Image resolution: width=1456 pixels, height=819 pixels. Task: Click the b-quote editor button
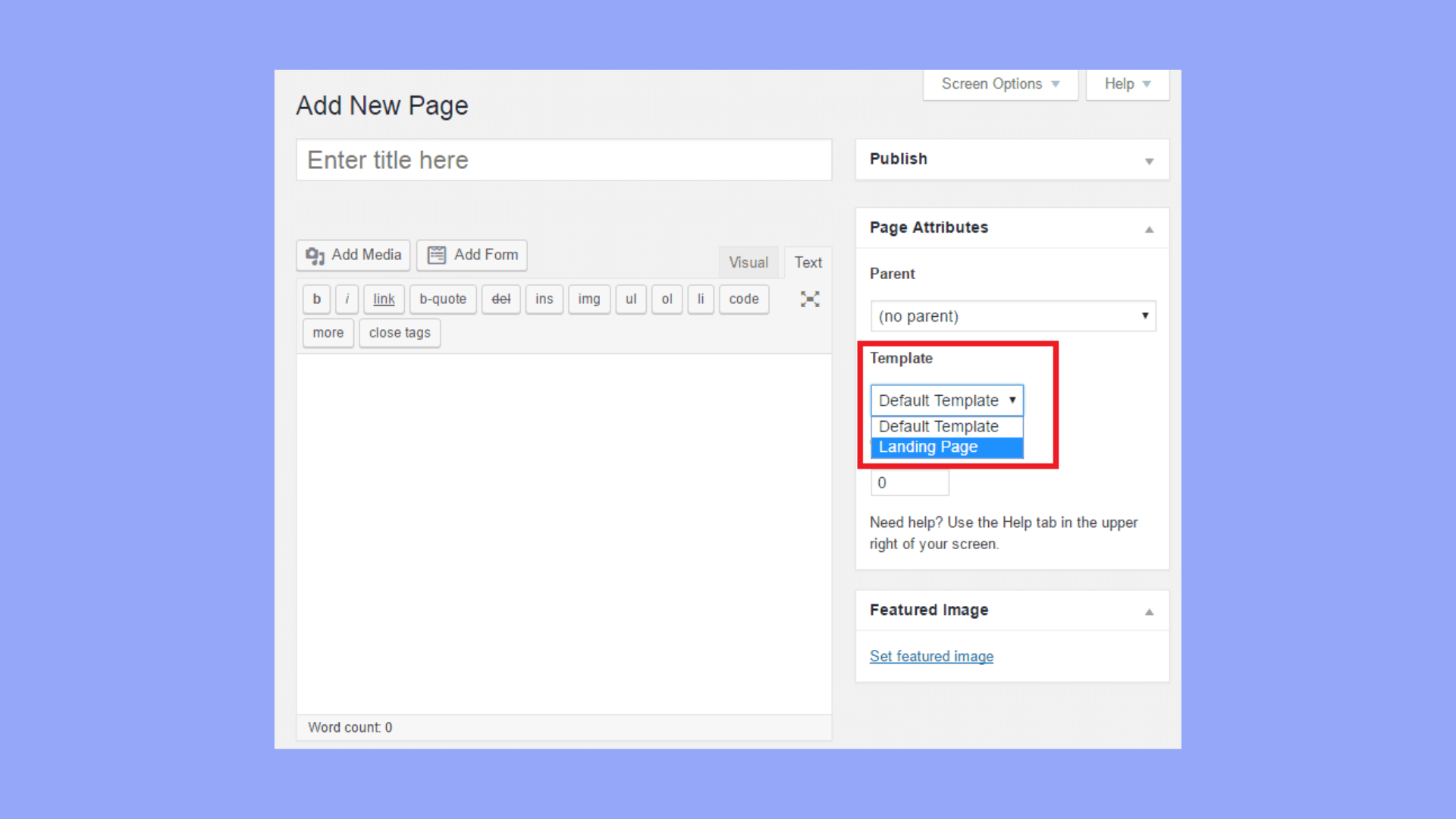(x=443, y=300)
